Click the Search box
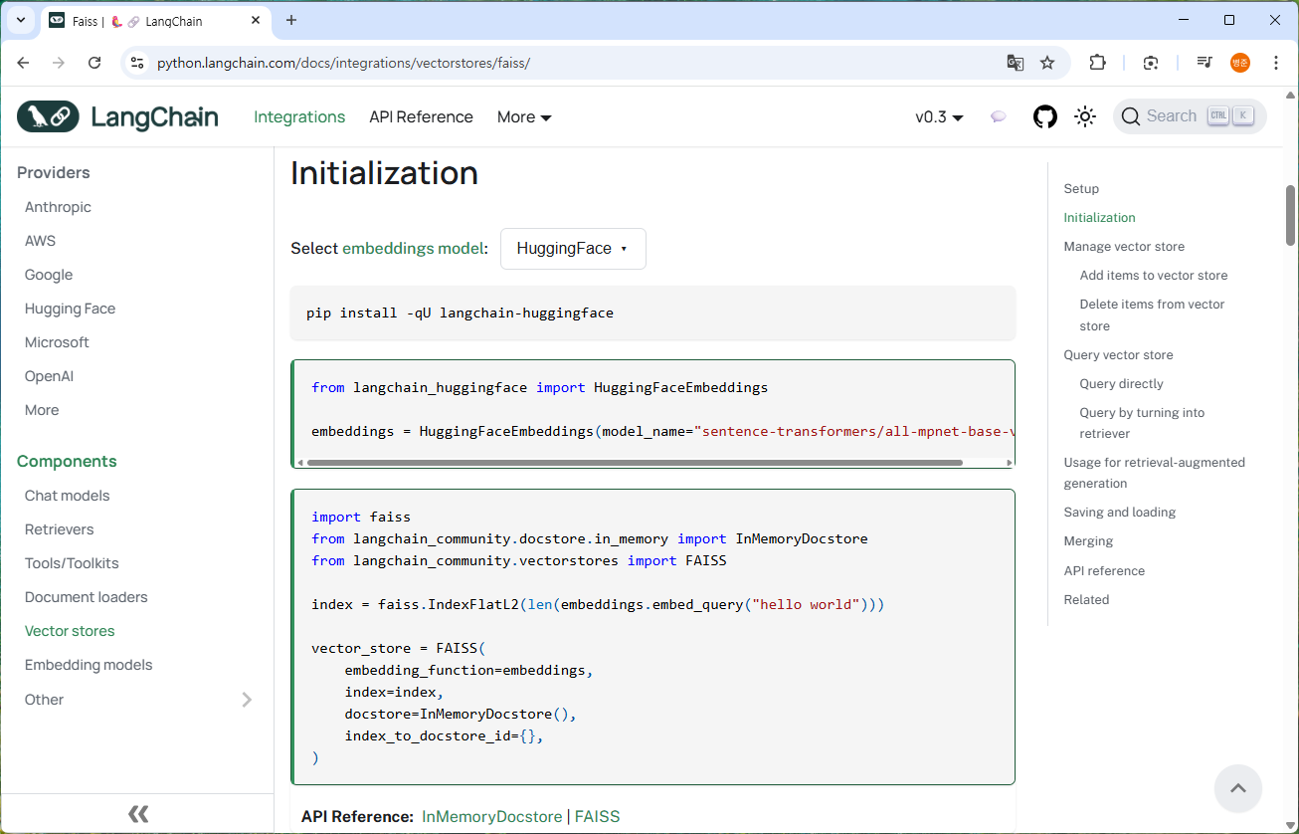The image size is (1299, 834). coord(1189,117)
